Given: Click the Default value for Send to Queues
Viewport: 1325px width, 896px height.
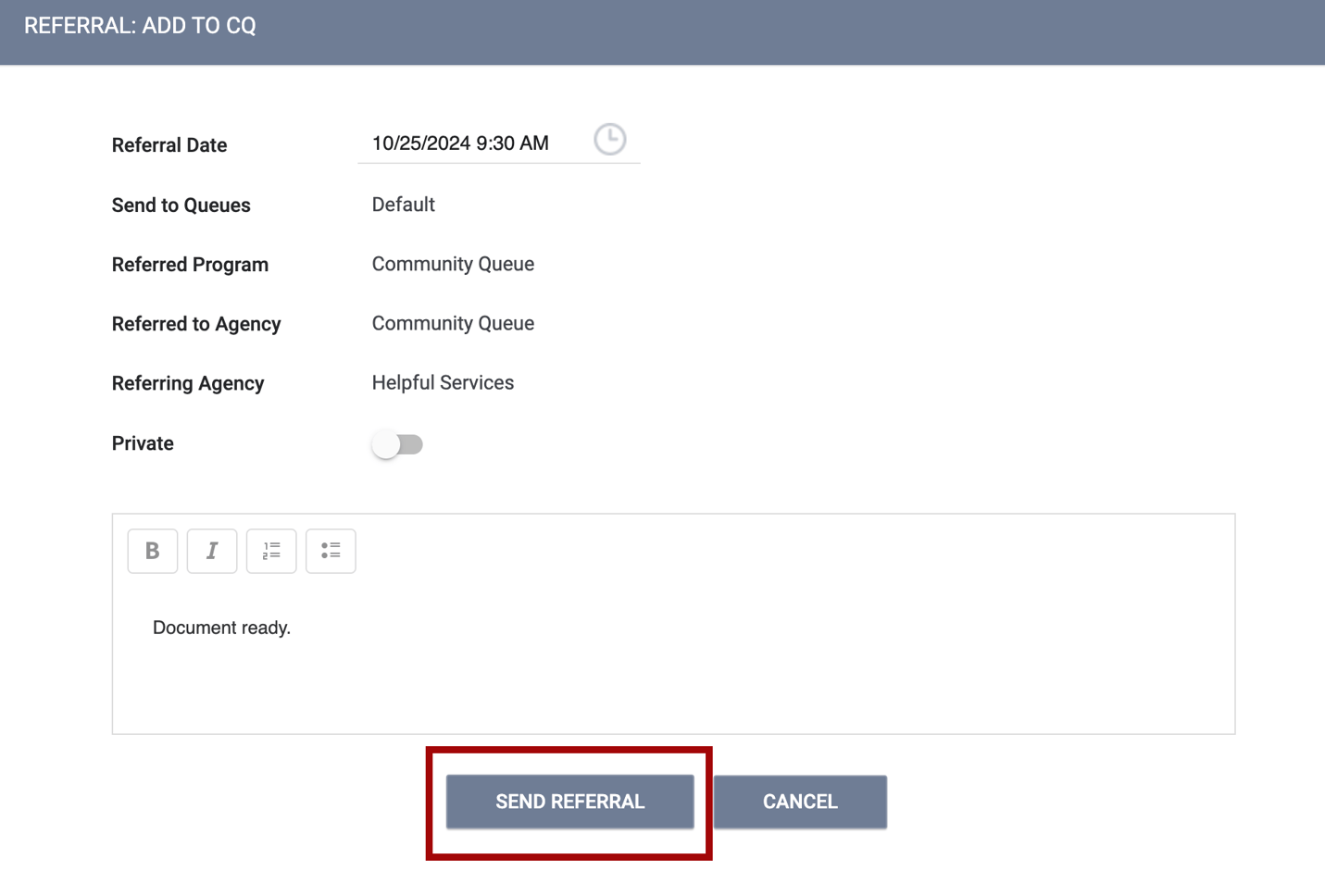Looking at the screenshot, I should pos(403,205).
